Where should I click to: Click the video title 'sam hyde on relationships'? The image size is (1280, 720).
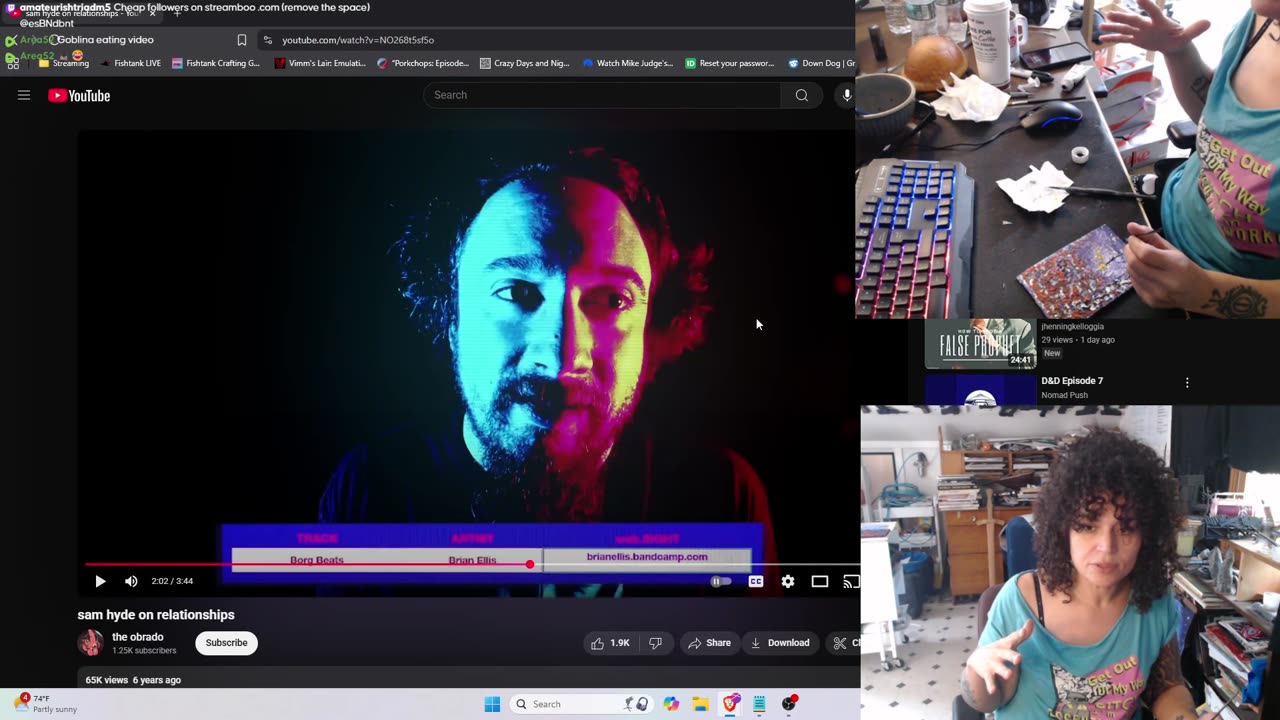[x=156, y=615]
